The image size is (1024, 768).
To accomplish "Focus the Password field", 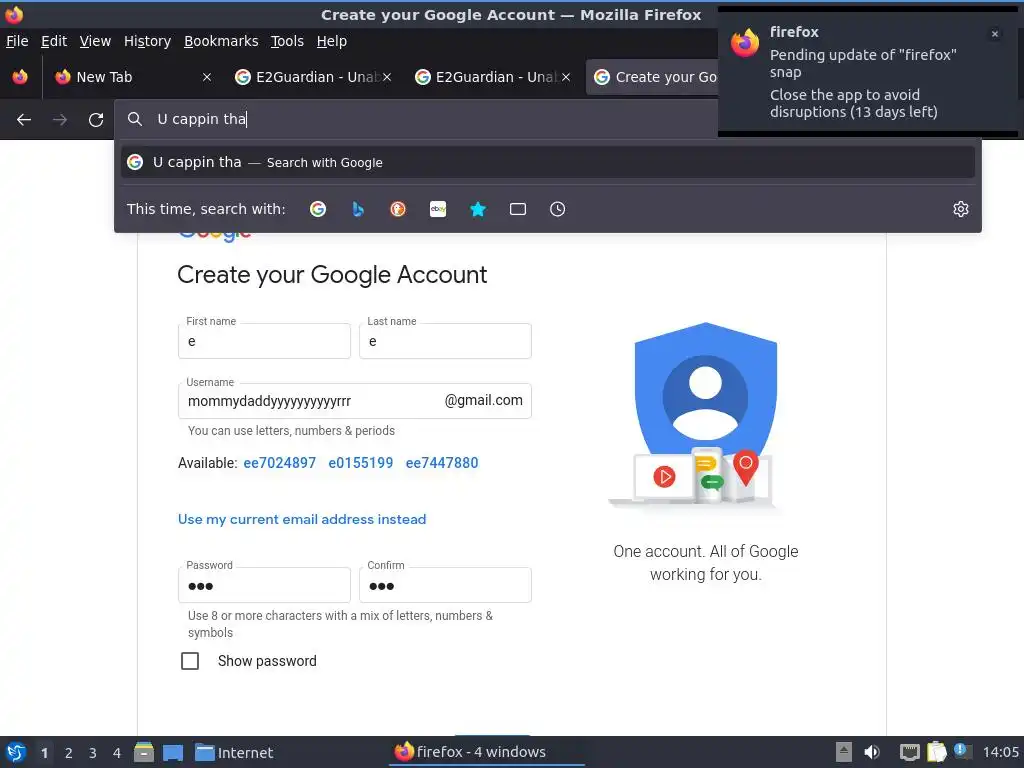I will (x=264, y=585).
